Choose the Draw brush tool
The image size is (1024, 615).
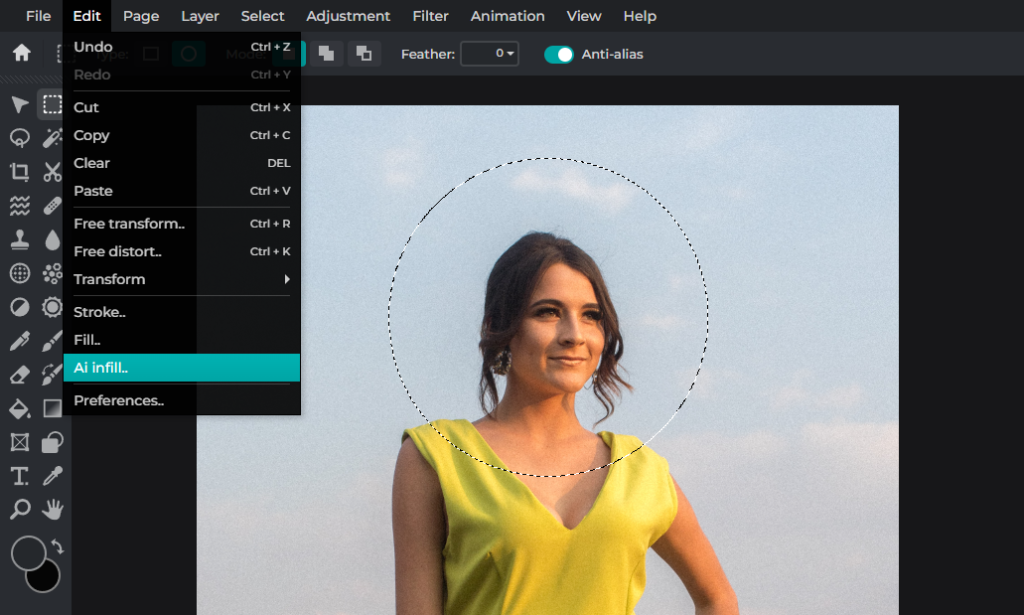52,341
